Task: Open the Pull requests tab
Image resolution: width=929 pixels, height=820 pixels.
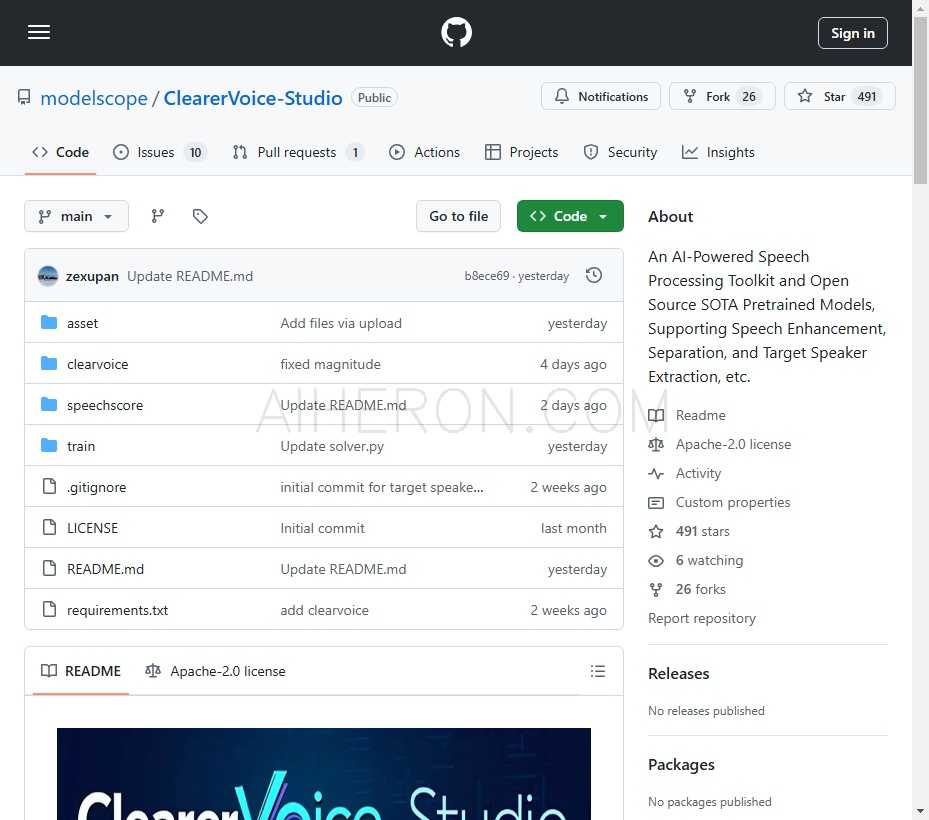Action: pyautogui.click(x=298, y=152)
